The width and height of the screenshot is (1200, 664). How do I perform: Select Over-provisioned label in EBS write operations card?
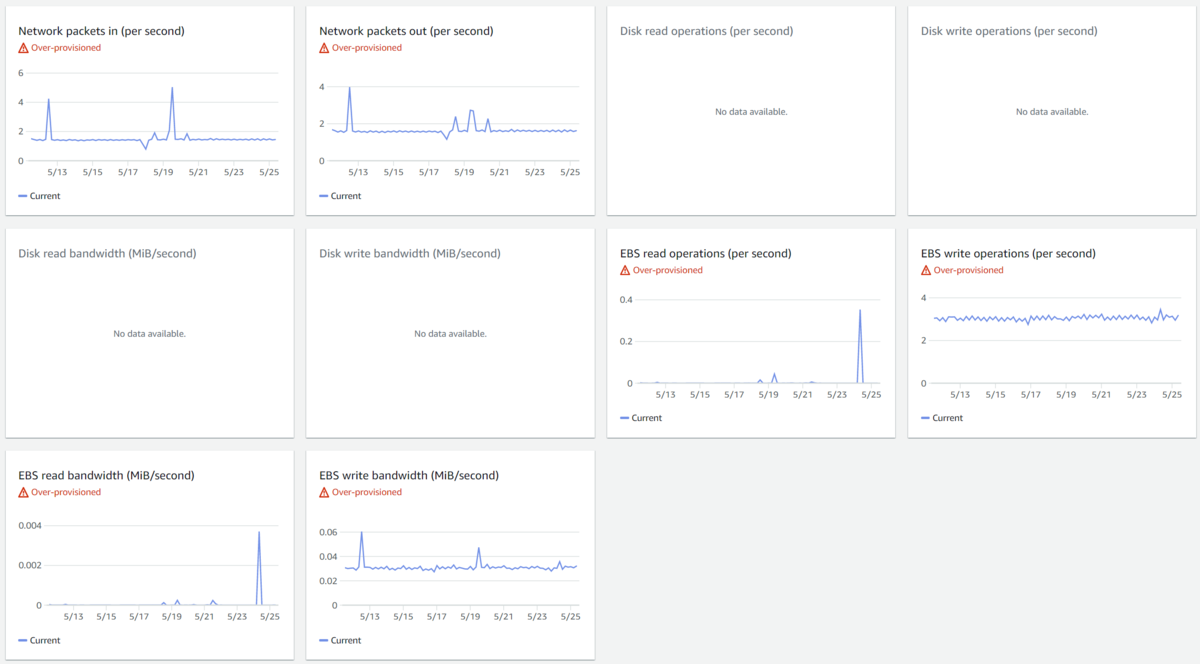click(968, 270)
